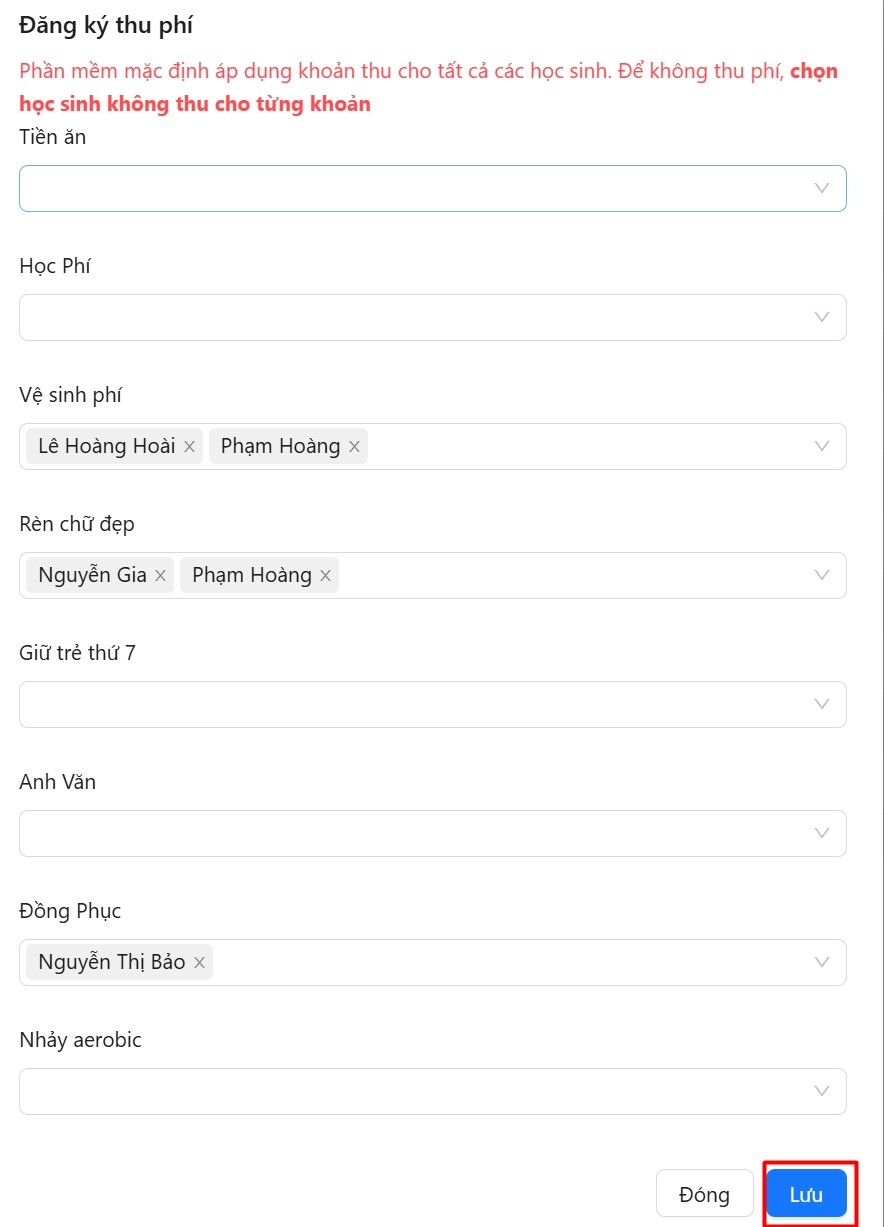Screen dimensions: 884x1227
Task: Open the Rèn chữ đẹp dropdown arrow
Action: coord(822,575)
